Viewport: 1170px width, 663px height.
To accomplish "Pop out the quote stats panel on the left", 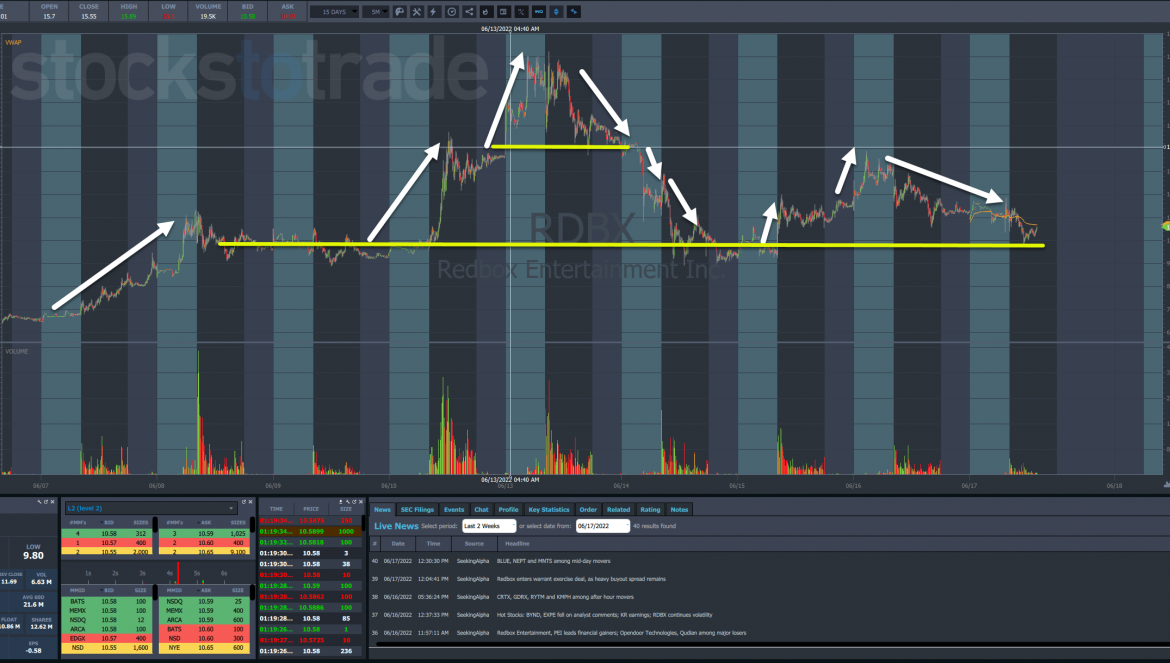I will click(x=46, y=502).
